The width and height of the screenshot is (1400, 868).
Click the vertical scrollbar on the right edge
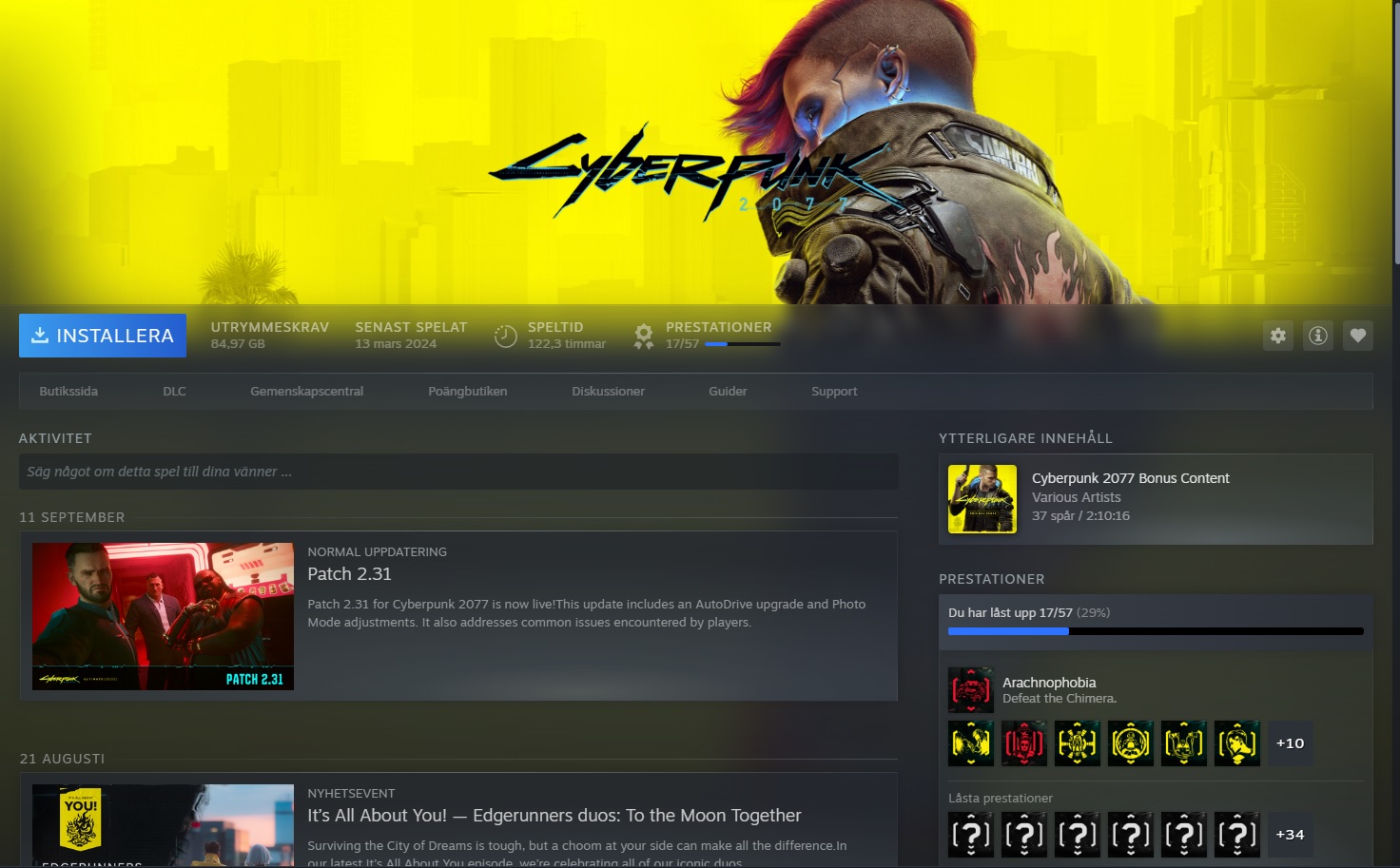point(1396,133)
